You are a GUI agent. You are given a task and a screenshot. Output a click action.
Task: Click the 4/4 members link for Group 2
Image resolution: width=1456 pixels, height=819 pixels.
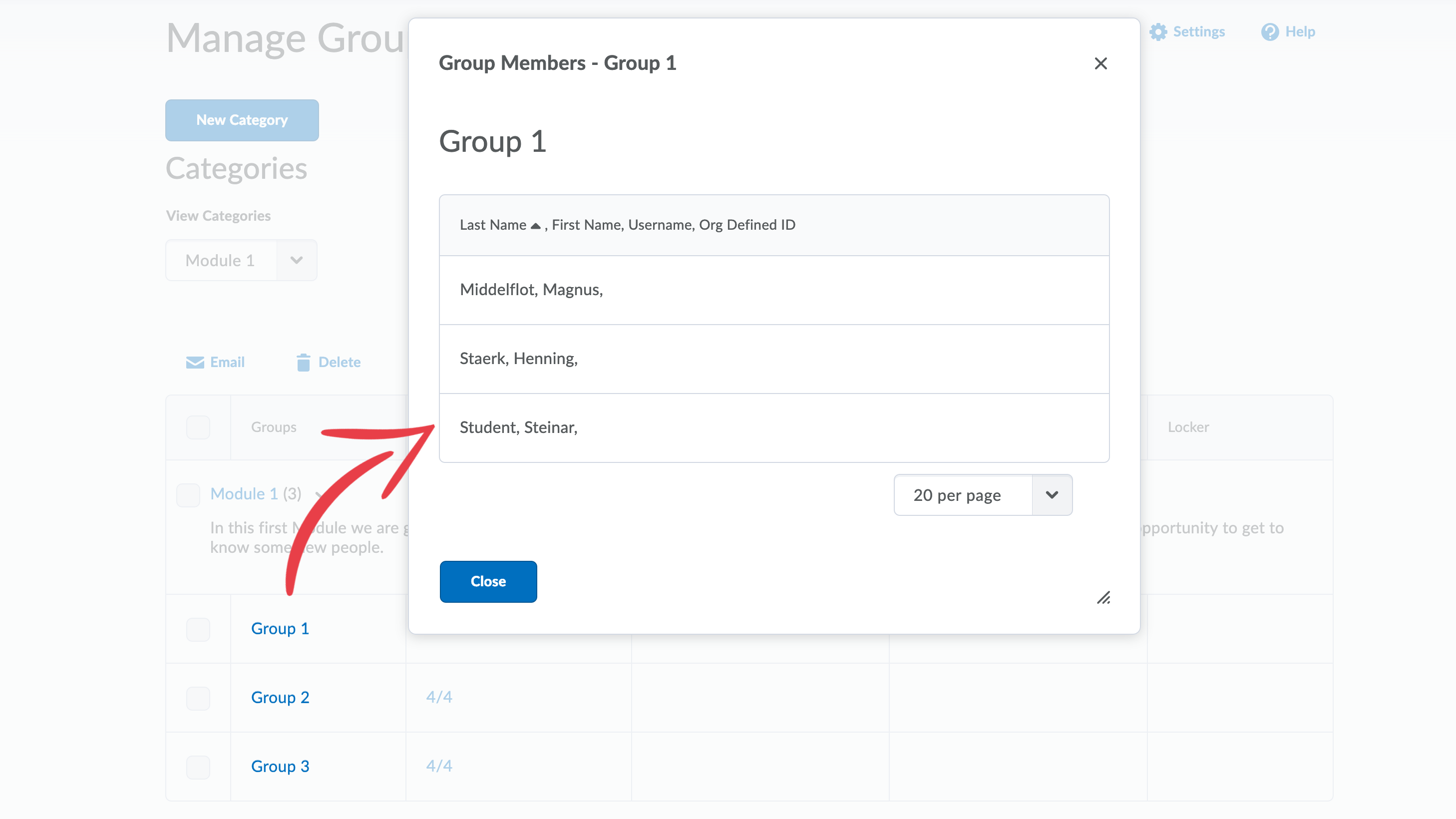pyautogui.click(x=439, y=697)
